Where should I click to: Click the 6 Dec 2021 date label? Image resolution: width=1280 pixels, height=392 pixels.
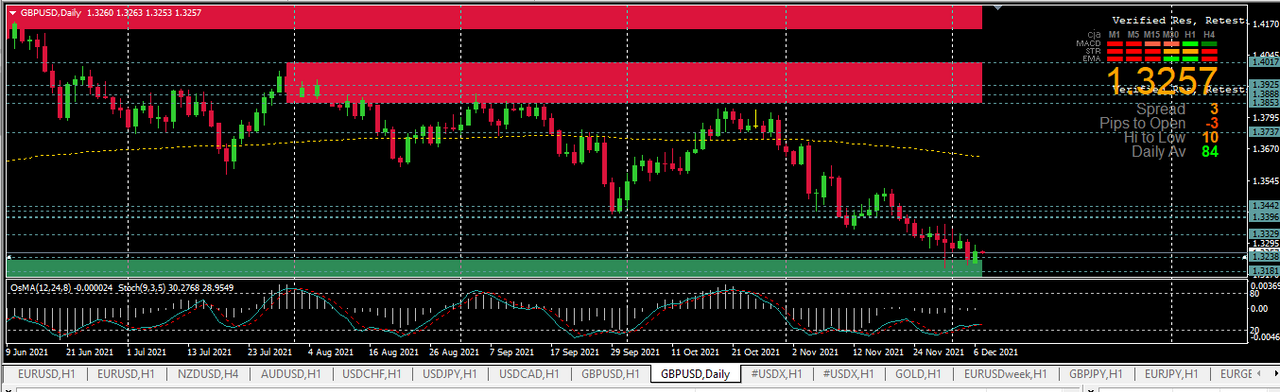(x=995, y=352)
